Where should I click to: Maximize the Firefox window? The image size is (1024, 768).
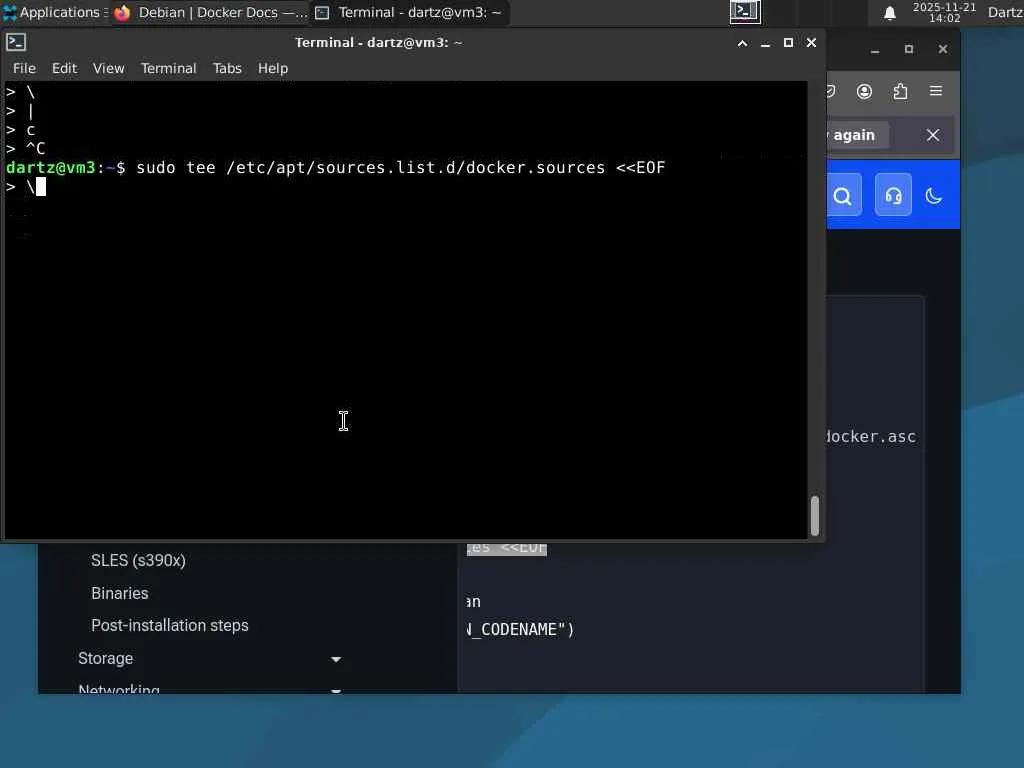pyautogui.click(x=908, y=50)
